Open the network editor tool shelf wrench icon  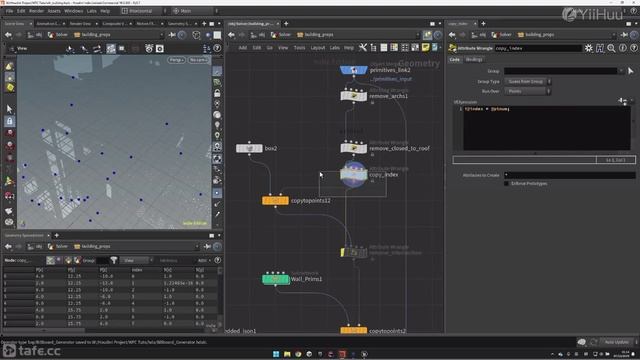point(362,48)
